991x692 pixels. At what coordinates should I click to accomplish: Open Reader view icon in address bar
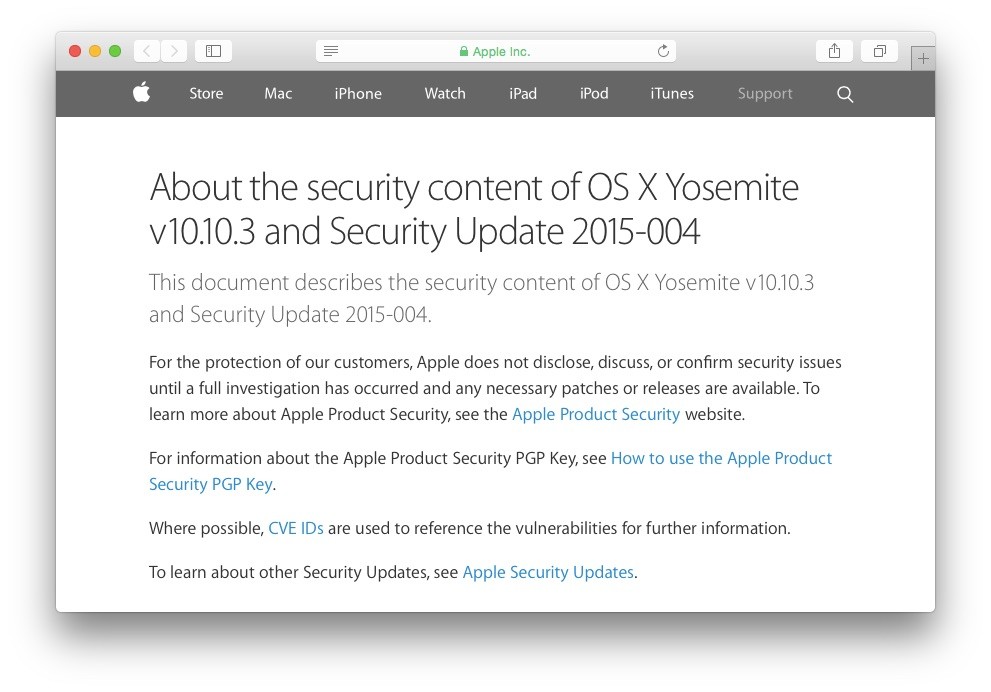pos(331,51)
